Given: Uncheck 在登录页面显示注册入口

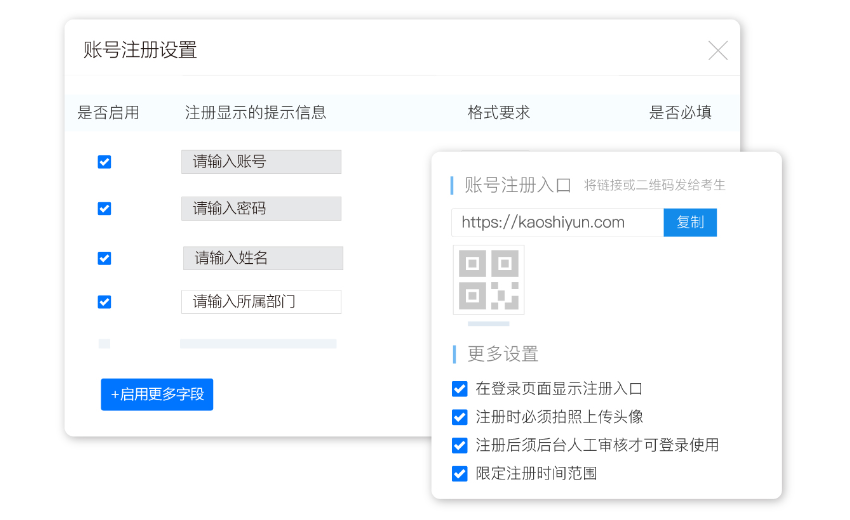Looking at the screenshot, I should [460, 389].
